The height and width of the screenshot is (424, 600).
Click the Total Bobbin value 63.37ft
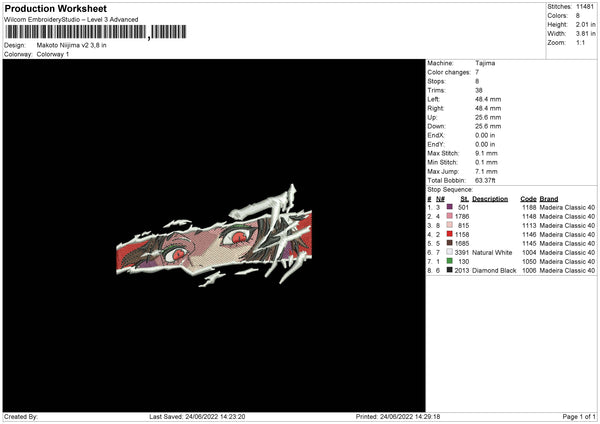point(485,180)
